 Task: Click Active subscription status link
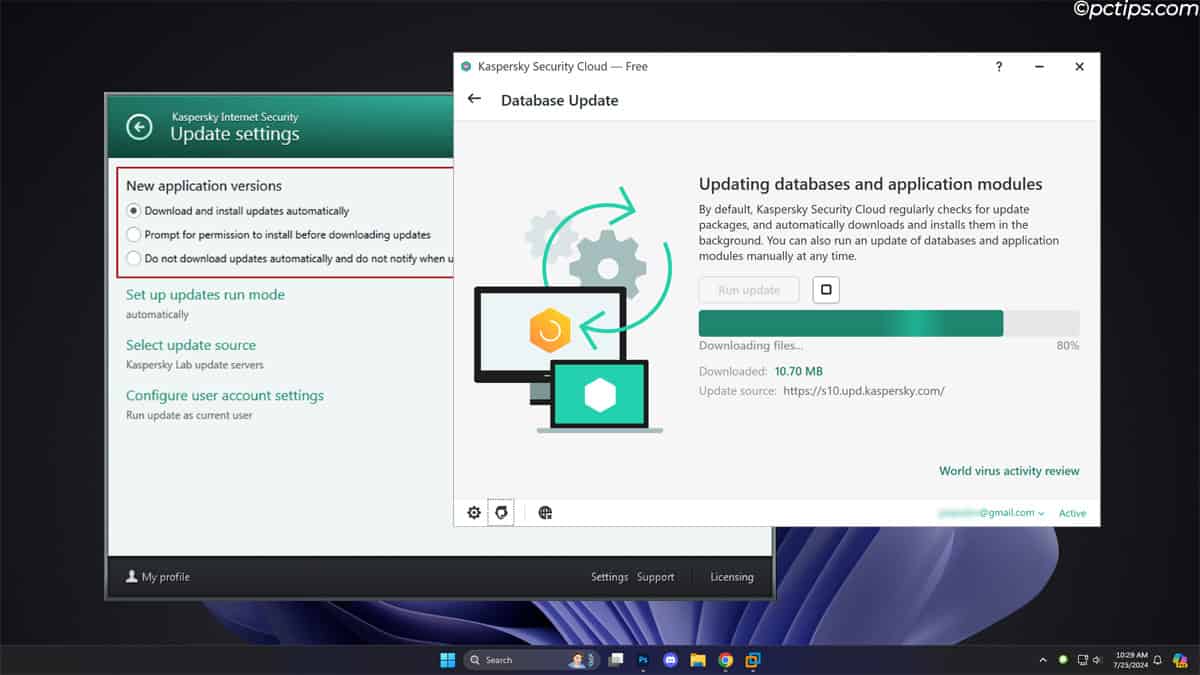point(1072,513)
